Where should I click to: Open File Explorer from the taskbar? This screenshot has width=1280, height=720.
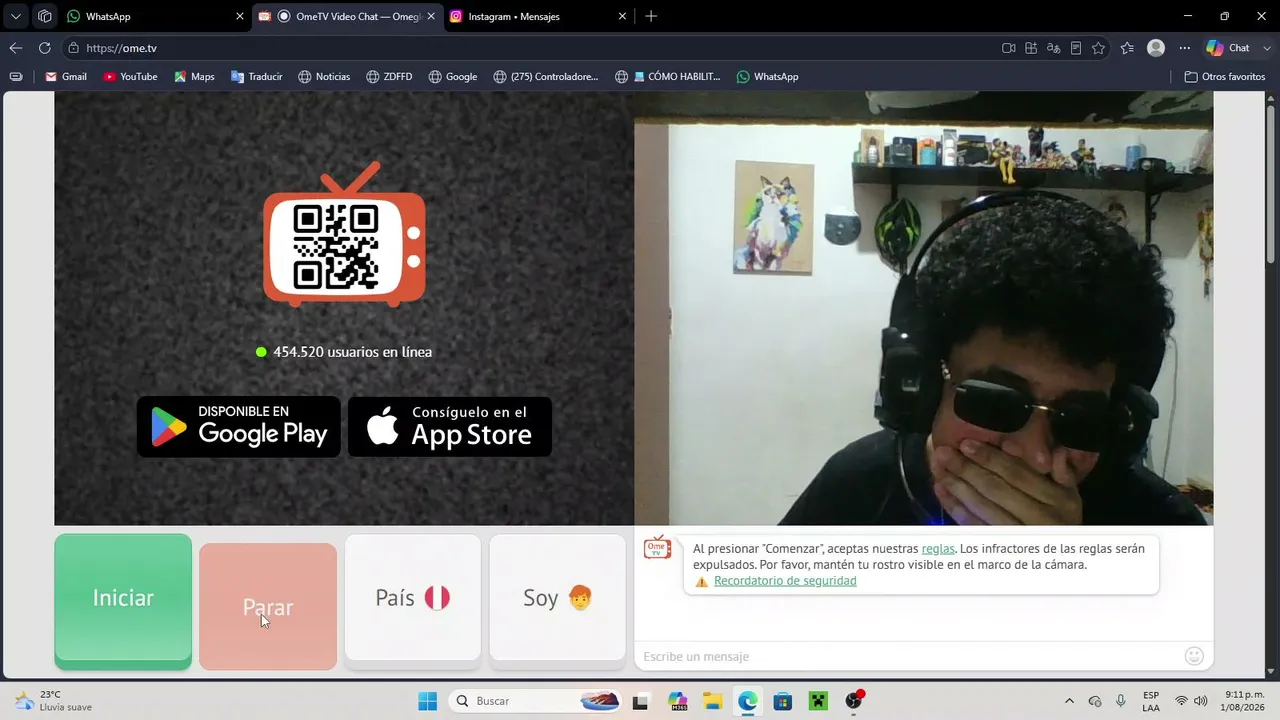[712, 701]
